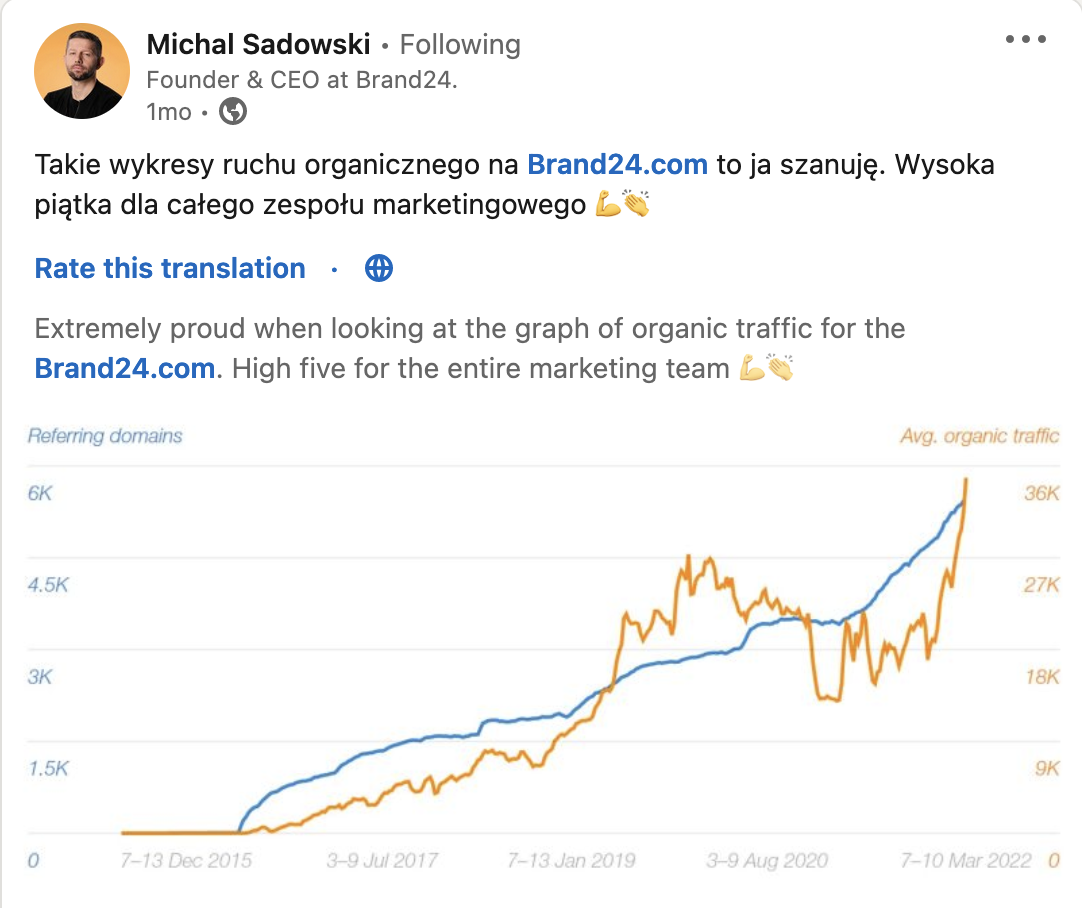Click the 7–10 Mar 2022 axis label
This screenshot has width=1082, height=908.
965,860
